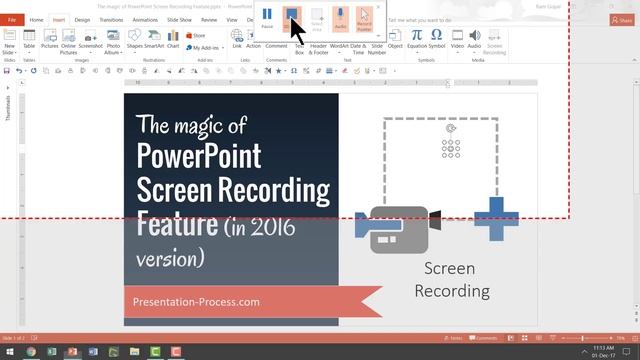Viewport: 640px width, 360px height.
Task: Undo the last action
Action: tap(19, 71)
